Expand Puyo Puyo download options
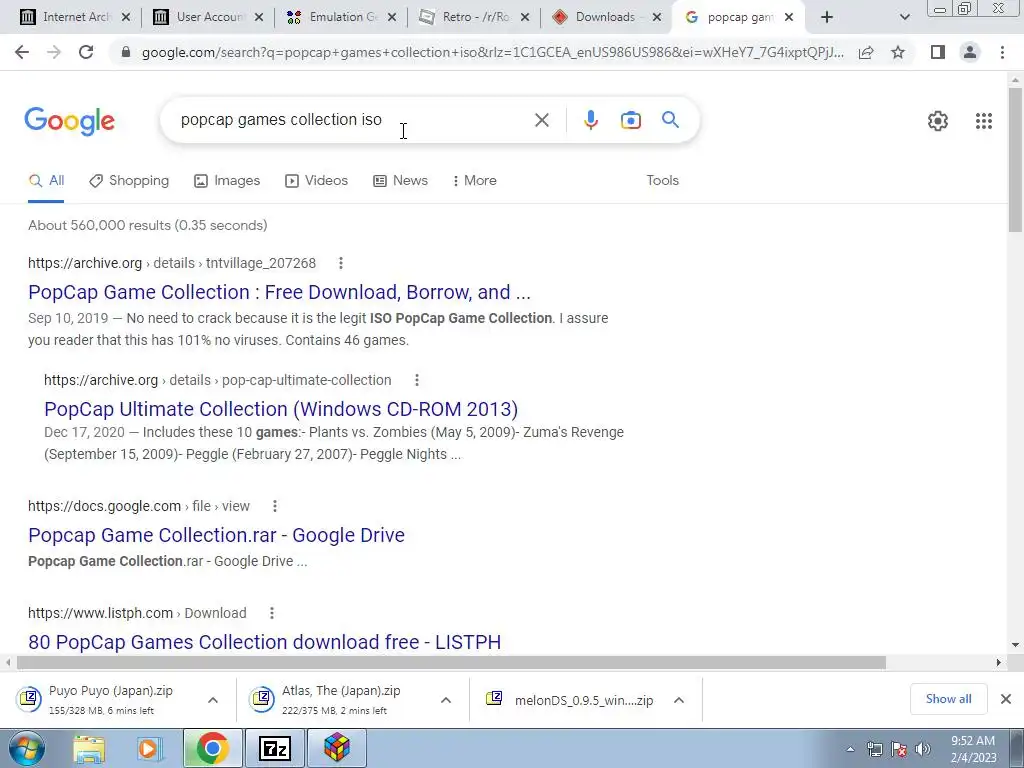 click(213, 700)
